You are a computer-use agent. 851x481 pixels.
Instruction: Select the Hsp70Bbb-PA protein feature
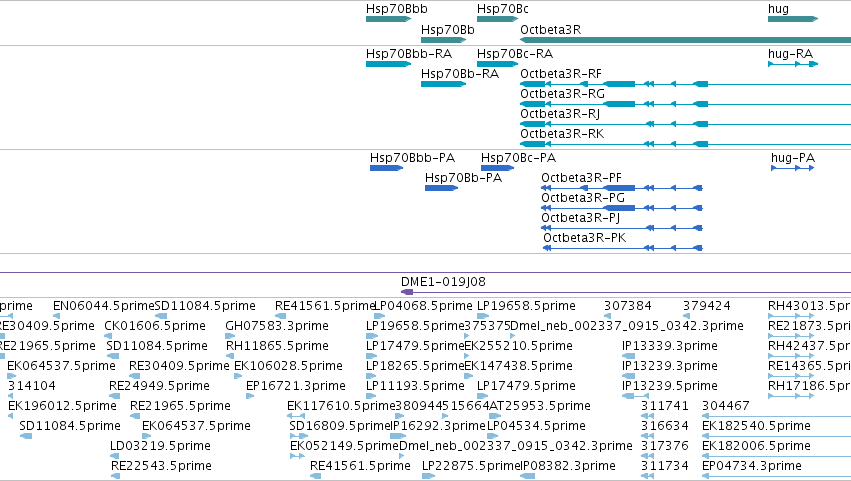click(386, 168)
